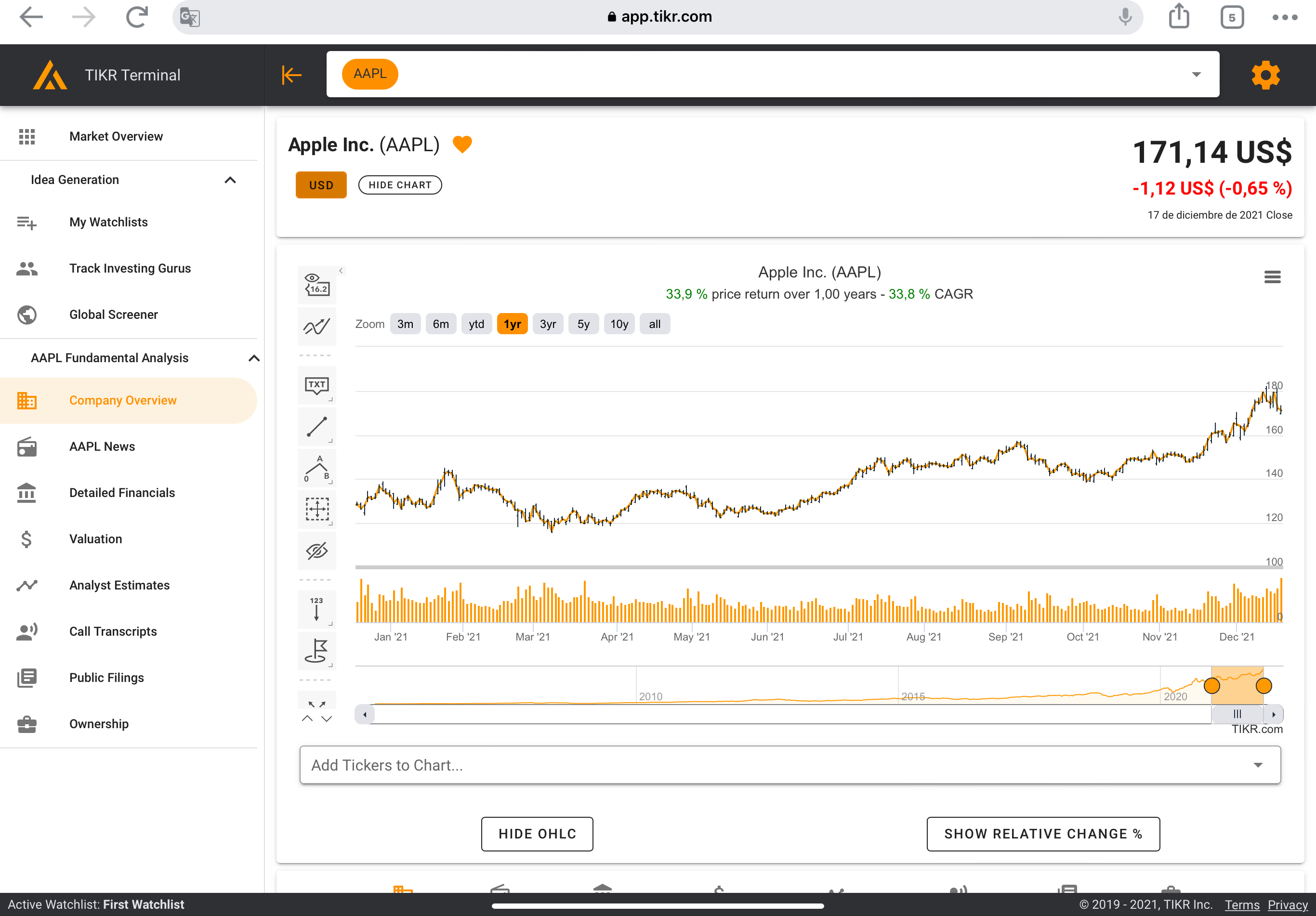The image size is (1316, 916).
Task: Open the Terms link in footer
Action: click(x=1242, y=904)
